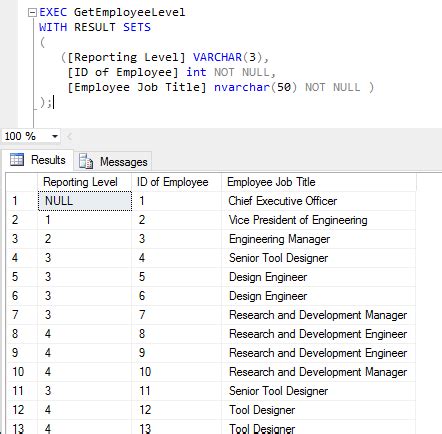Click the select-all corner cell of results grid
442x434 pixels.
point(22,182)
